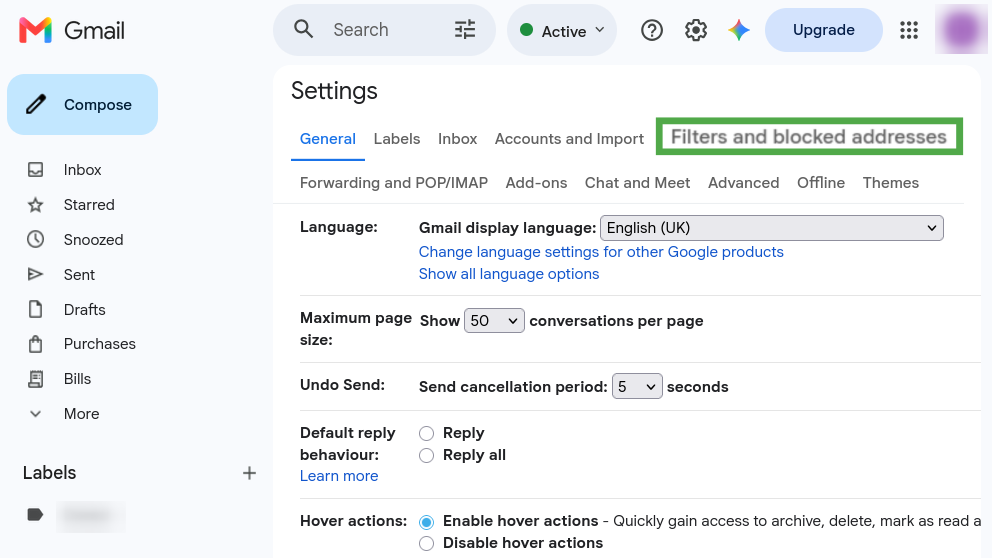The width and height of the screenshot is (992, 558).
Task: Open the Help question mark icon
Action: click(652, 30)
